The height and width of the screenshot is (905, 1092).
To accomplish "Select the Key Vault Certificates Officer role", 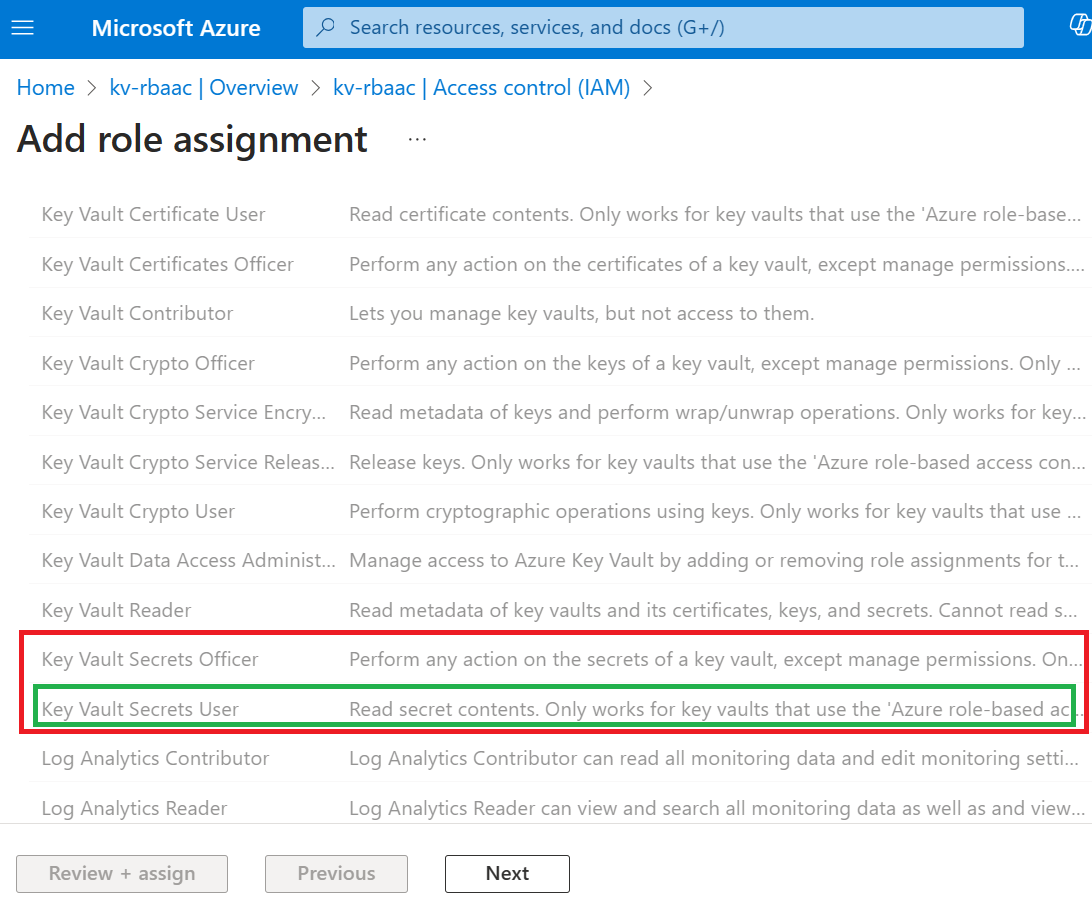I will coord(167,265).
